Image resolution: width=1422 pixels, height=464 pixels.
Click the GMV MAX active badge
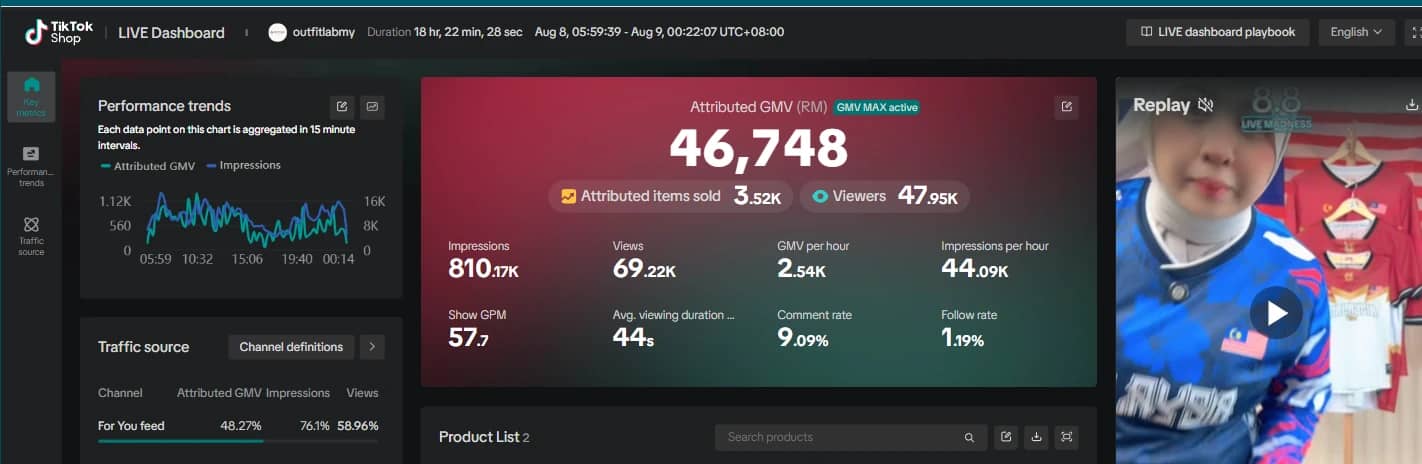[x=877, y=107]
